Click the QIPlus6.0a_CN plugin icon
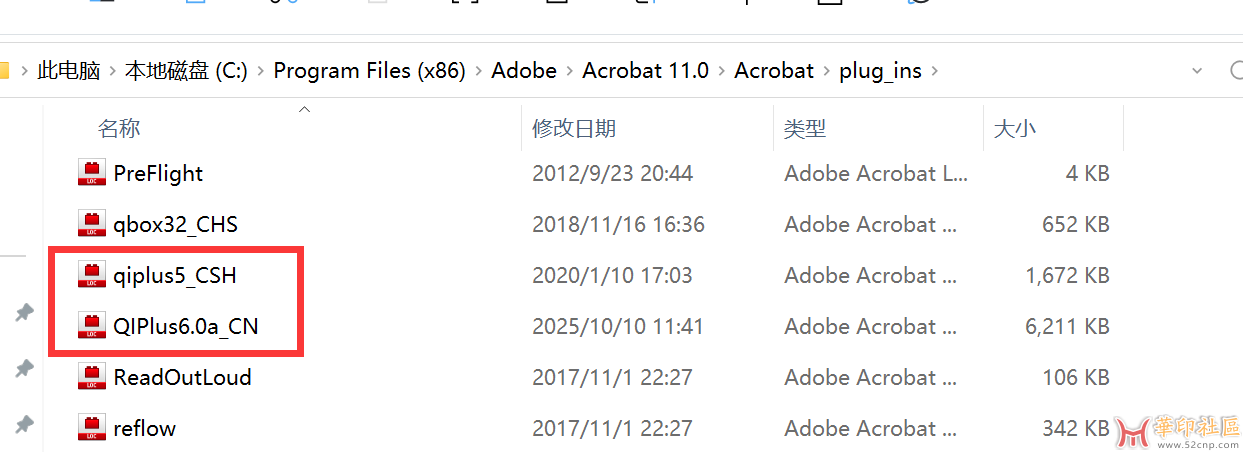This screenshot has height=452, width=1243. [x=91, y=326]
